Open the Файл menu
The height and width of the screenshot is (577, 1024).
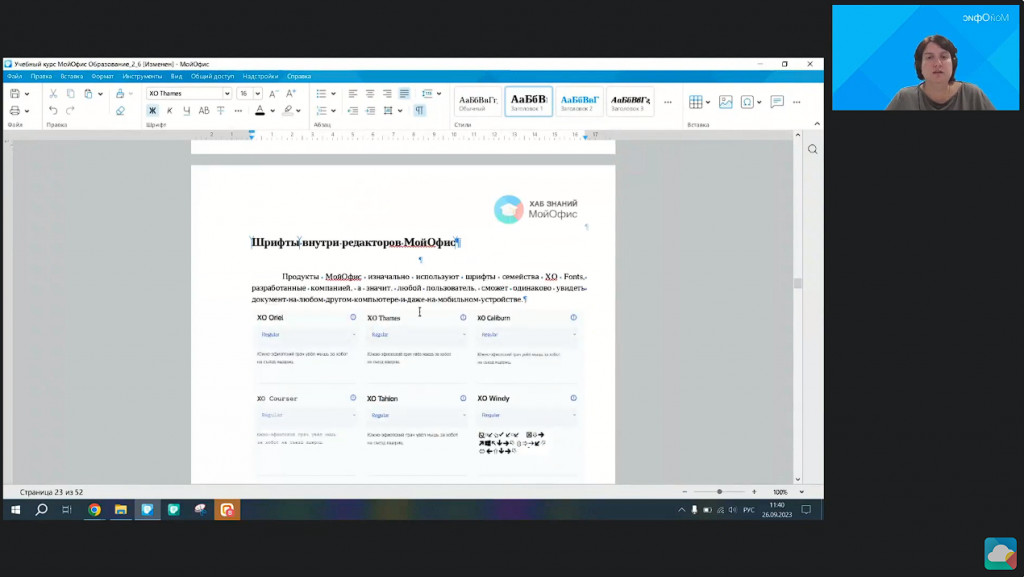(14, 76)
